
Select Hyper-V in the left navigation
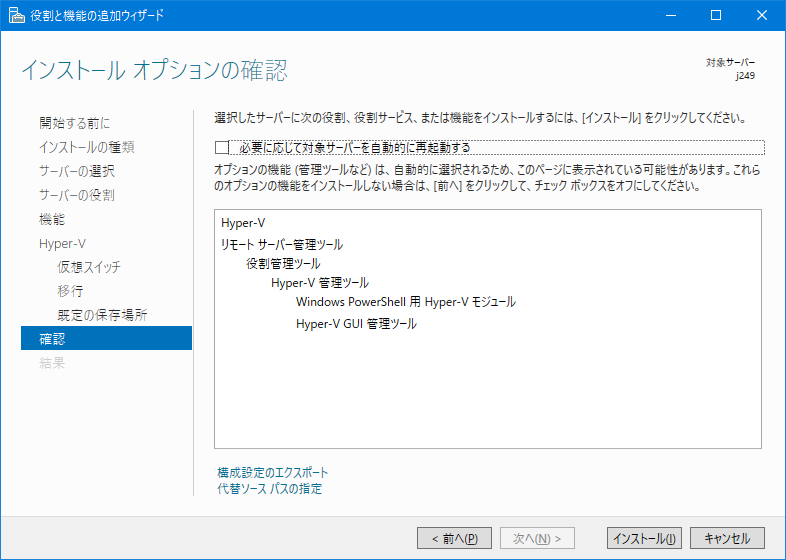[x=62, y=243]
